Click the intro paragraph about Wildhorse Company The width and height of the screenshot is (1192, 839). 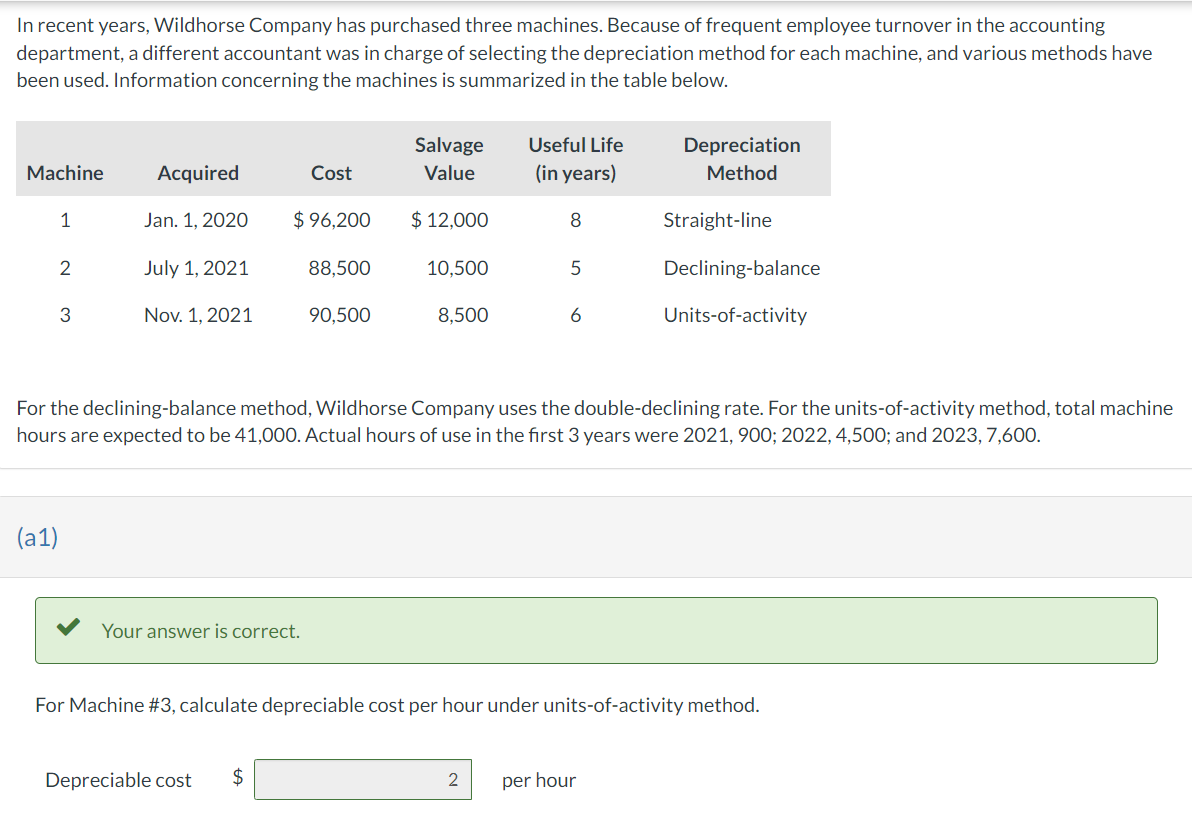point(584,52)
